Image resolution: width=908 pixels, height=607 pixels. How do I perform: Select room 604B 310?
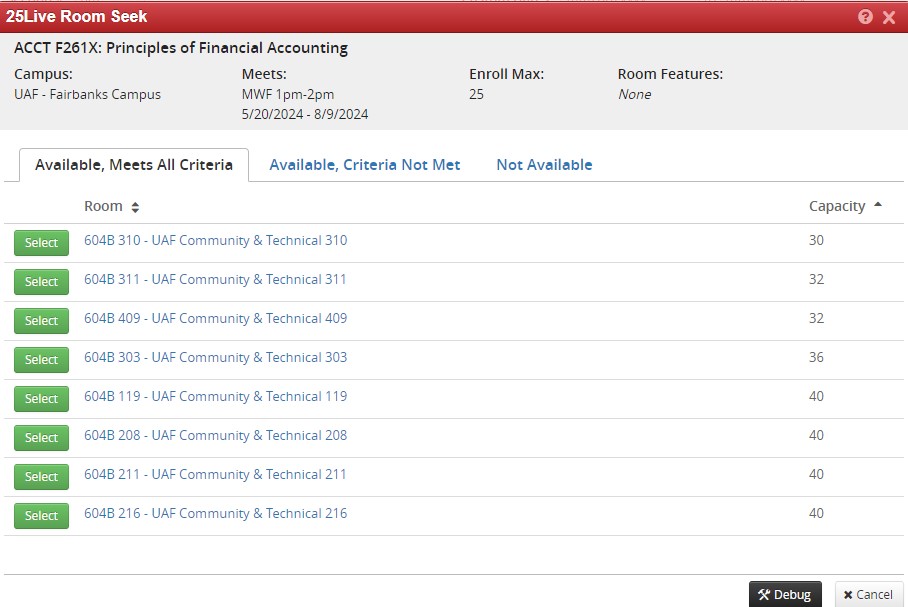pyautogui.click(x=41, y=243)
